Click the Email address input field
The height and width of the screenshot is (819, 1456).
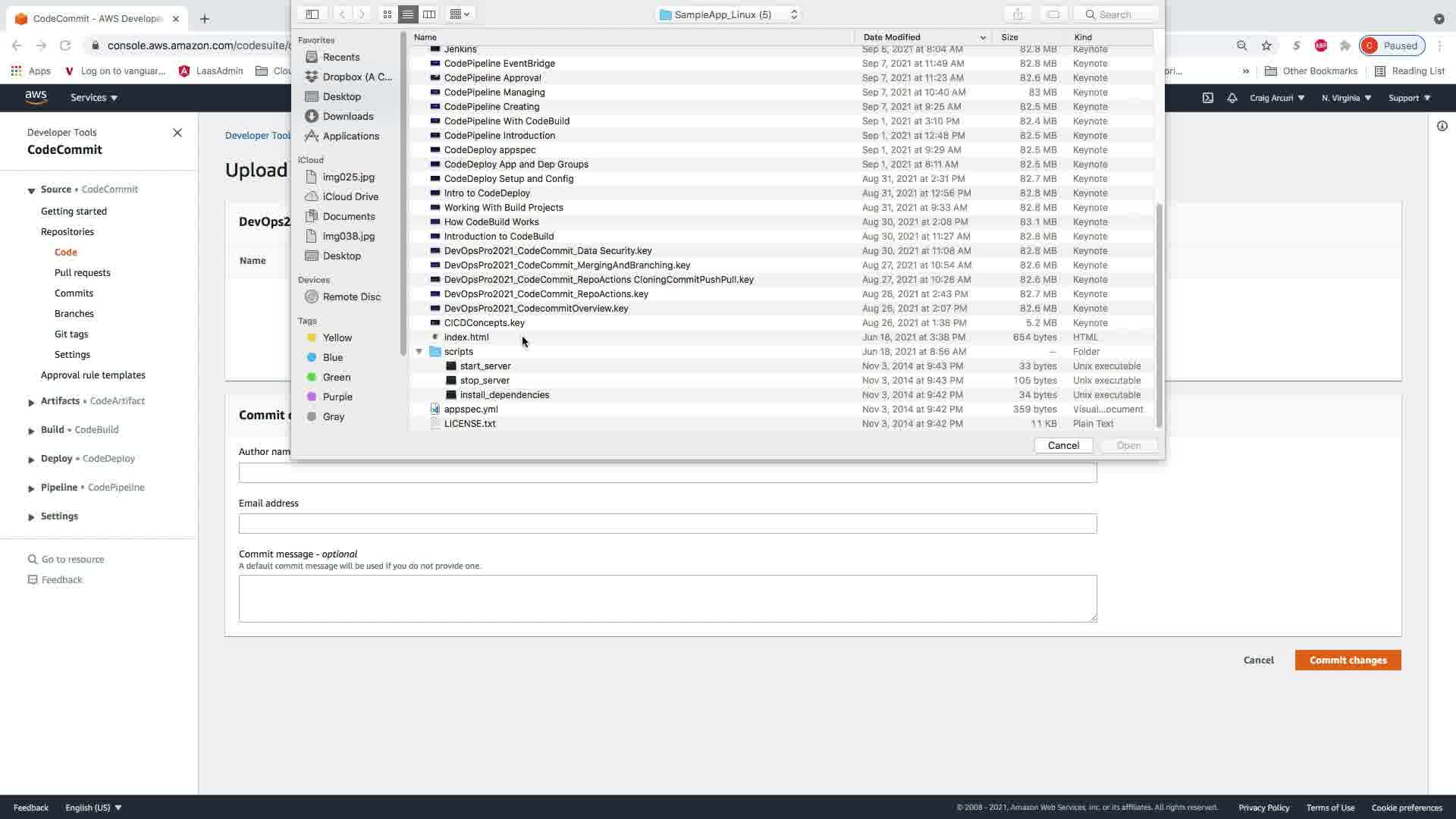(x=667, y=524)
